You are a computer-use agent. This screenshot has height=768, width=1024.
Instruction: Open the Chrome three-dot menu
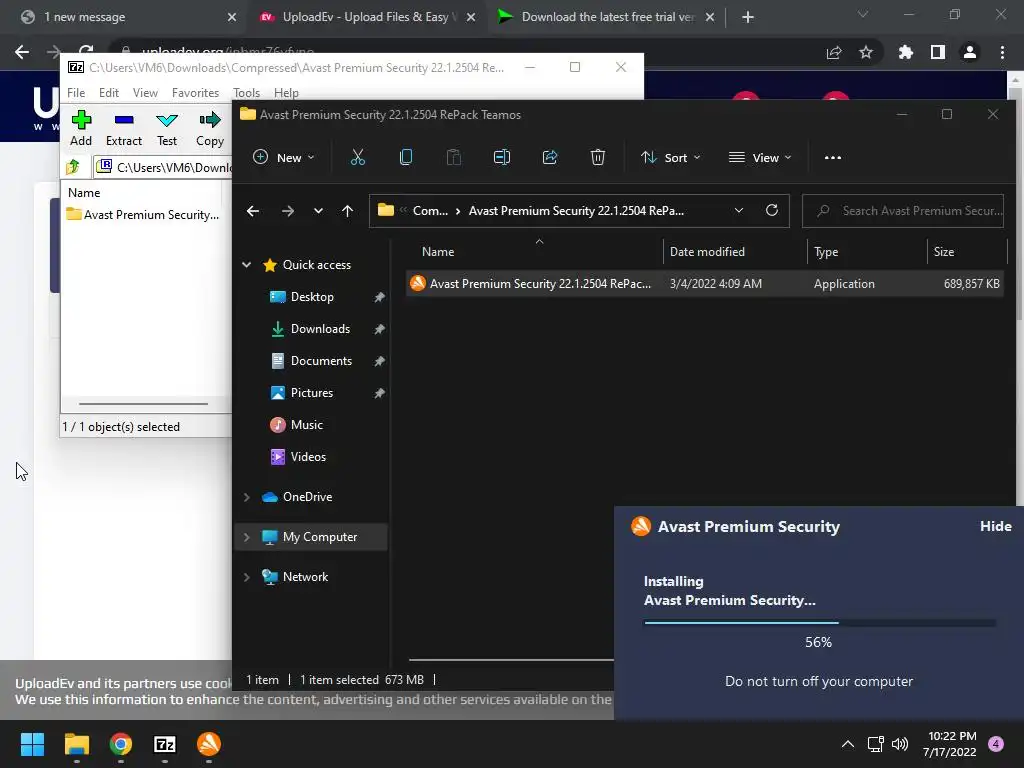tap(1002, 52)
